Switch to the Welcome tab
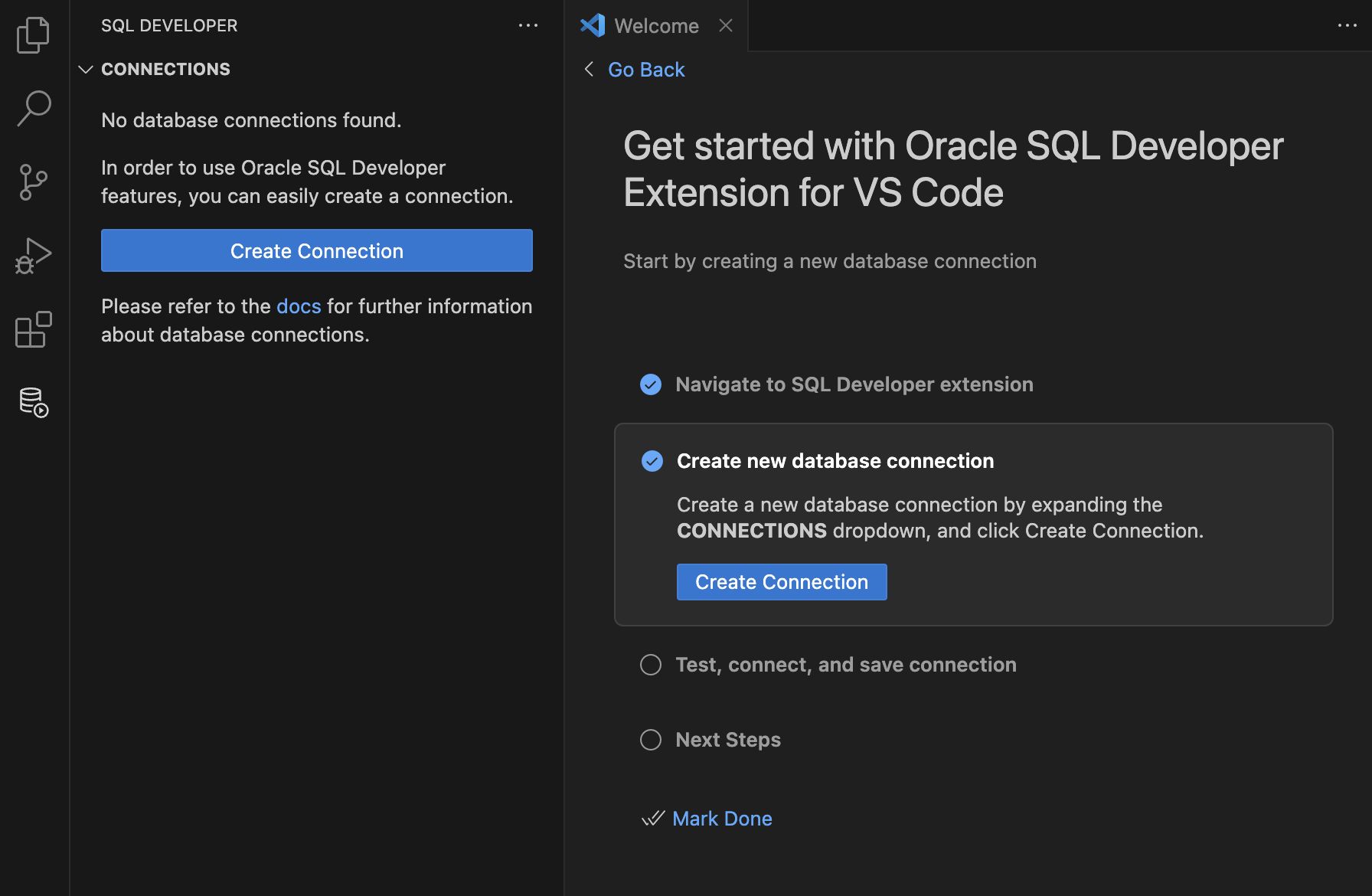Viewport: 1372px width, 896px height. 657,25
